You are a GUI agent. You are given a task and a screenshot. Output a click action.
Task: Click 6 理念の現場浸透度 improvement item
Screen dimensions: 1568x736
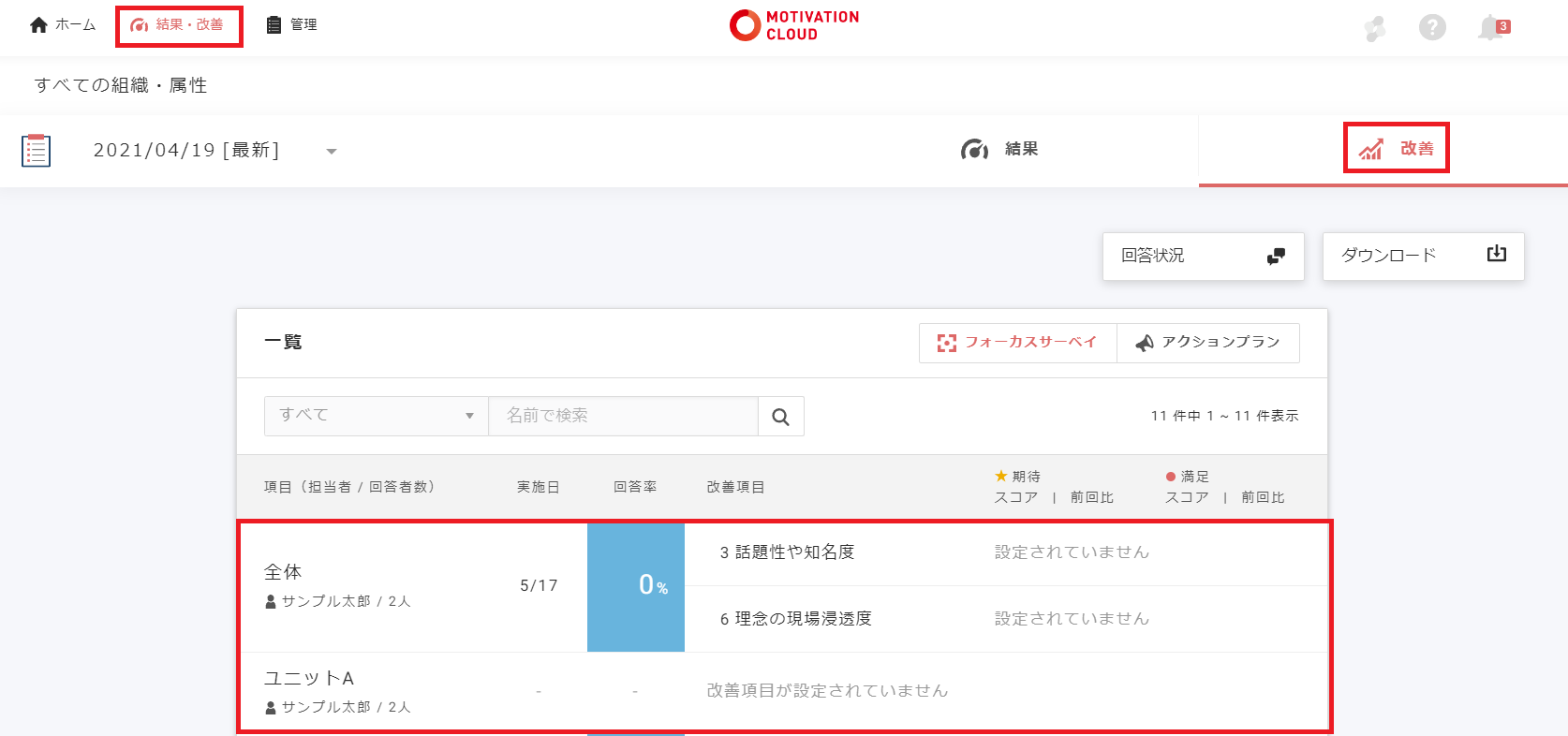click(x=795, y=619)
